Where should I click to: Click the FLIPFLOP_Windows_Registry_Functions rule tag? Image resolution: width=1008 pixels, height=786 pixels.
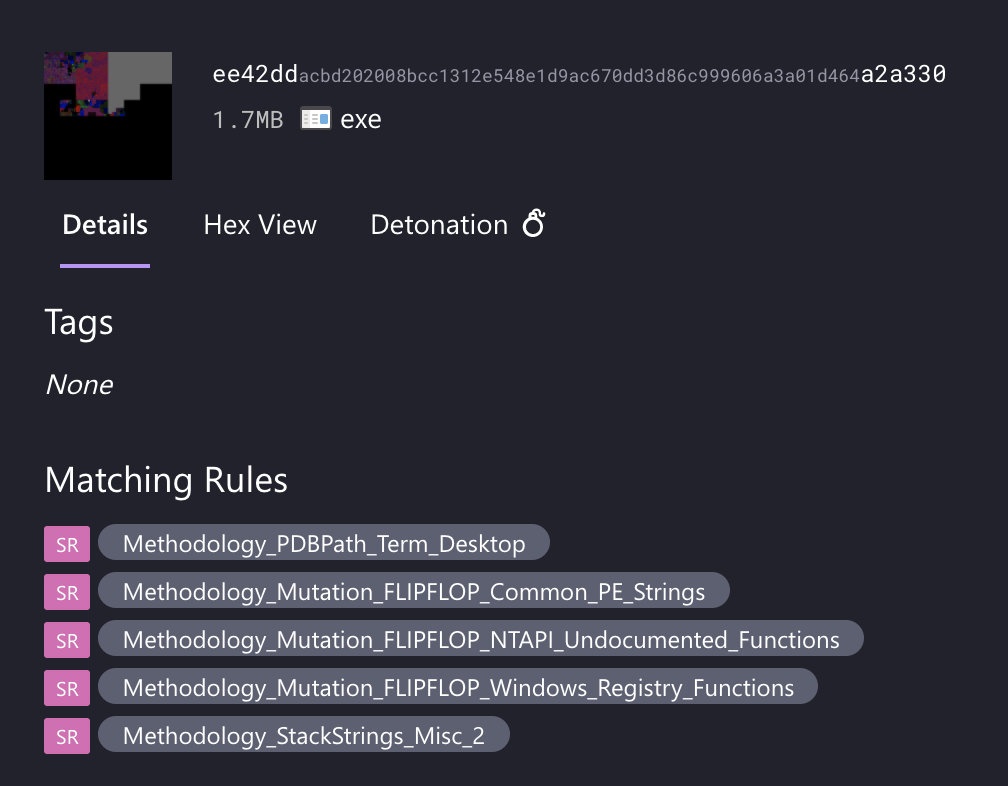tap(458, 688)
